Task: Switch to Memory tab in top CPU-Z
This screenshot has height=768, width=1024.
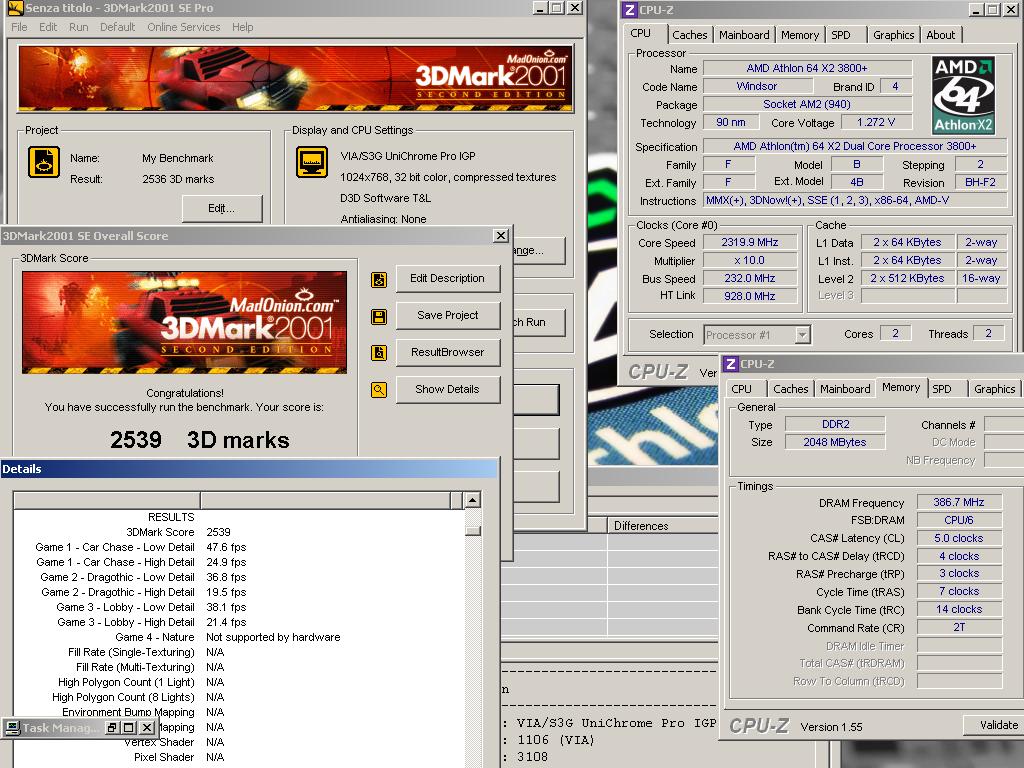Action: (x=799, y=35)
